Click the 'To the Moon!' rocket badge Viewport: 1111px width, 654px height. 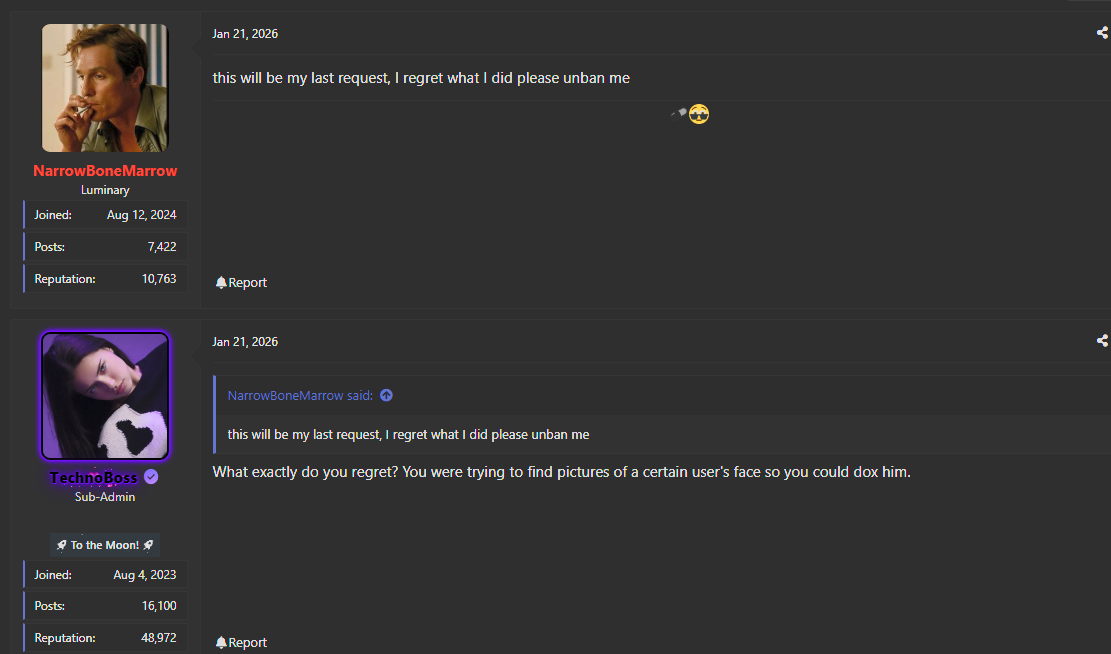tap(105, 545)
